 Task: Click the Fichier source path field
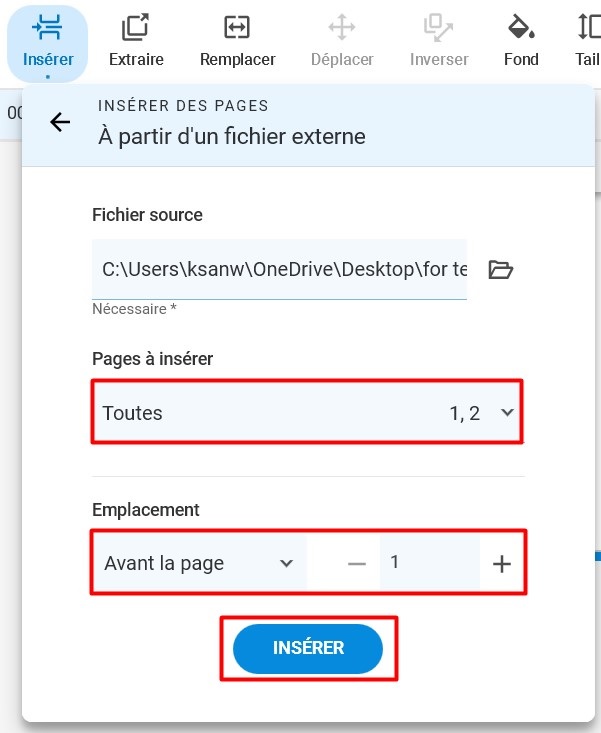279,269
